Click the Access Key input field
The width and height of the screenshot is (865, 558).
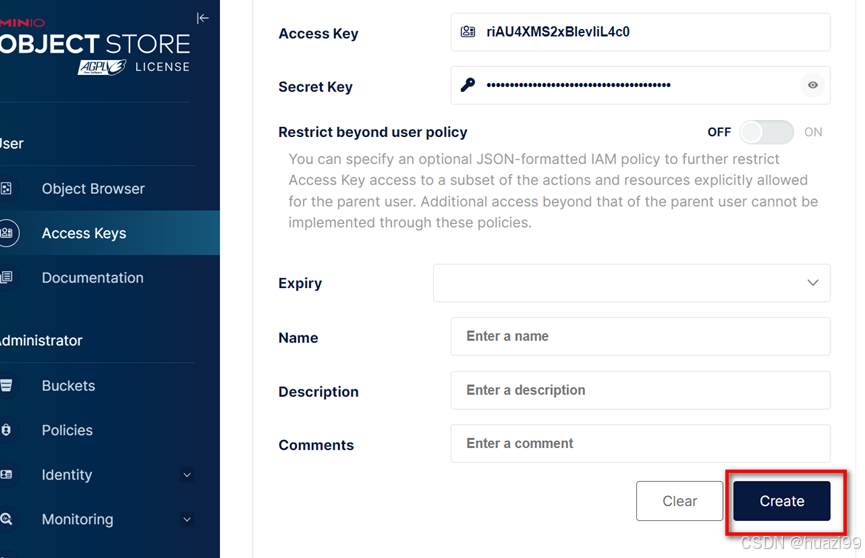pyautogui.click(x=640, y=32)
